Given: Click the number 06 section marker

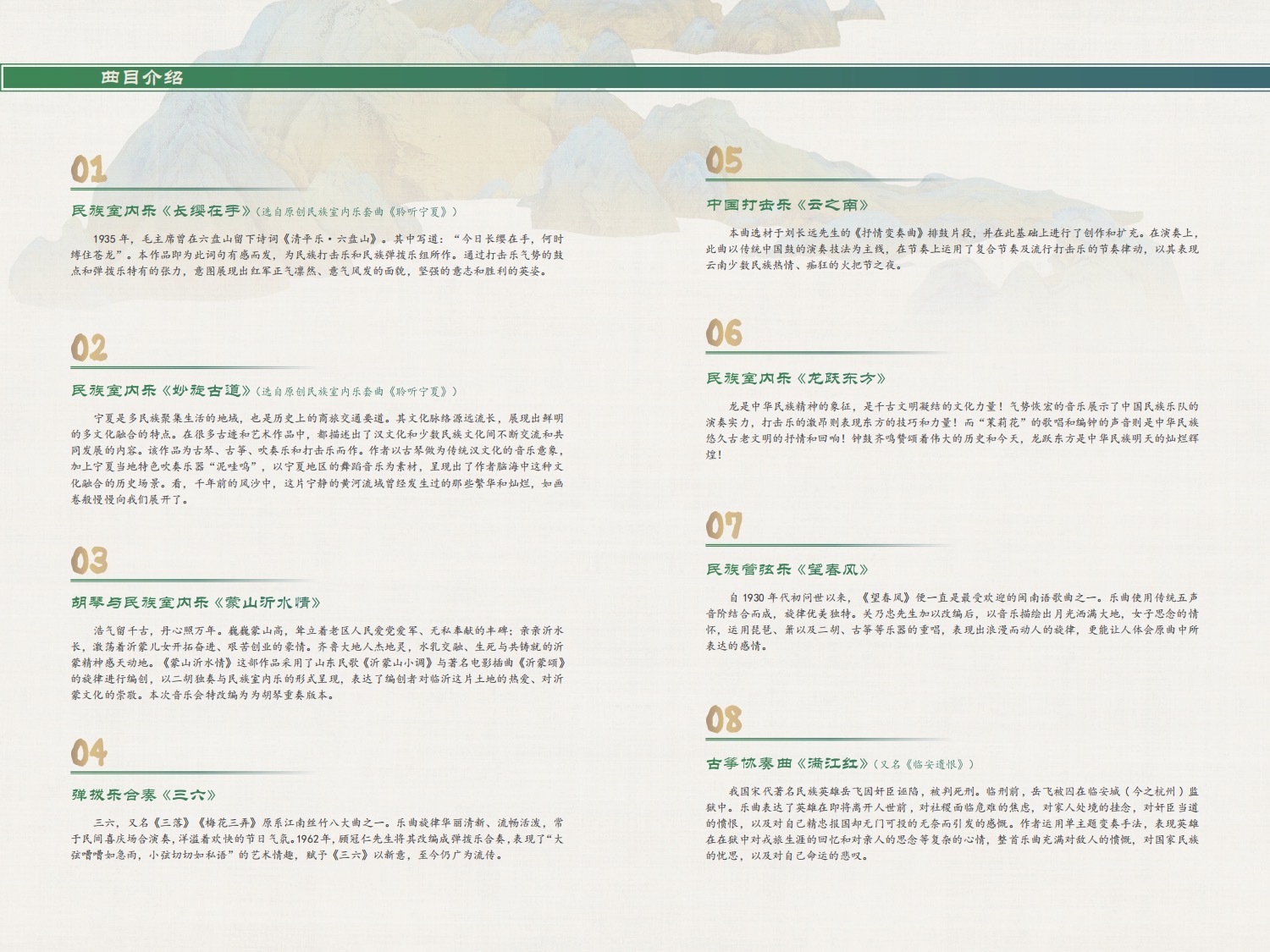Looking at the screenshot, I should (x=724, y=333).
